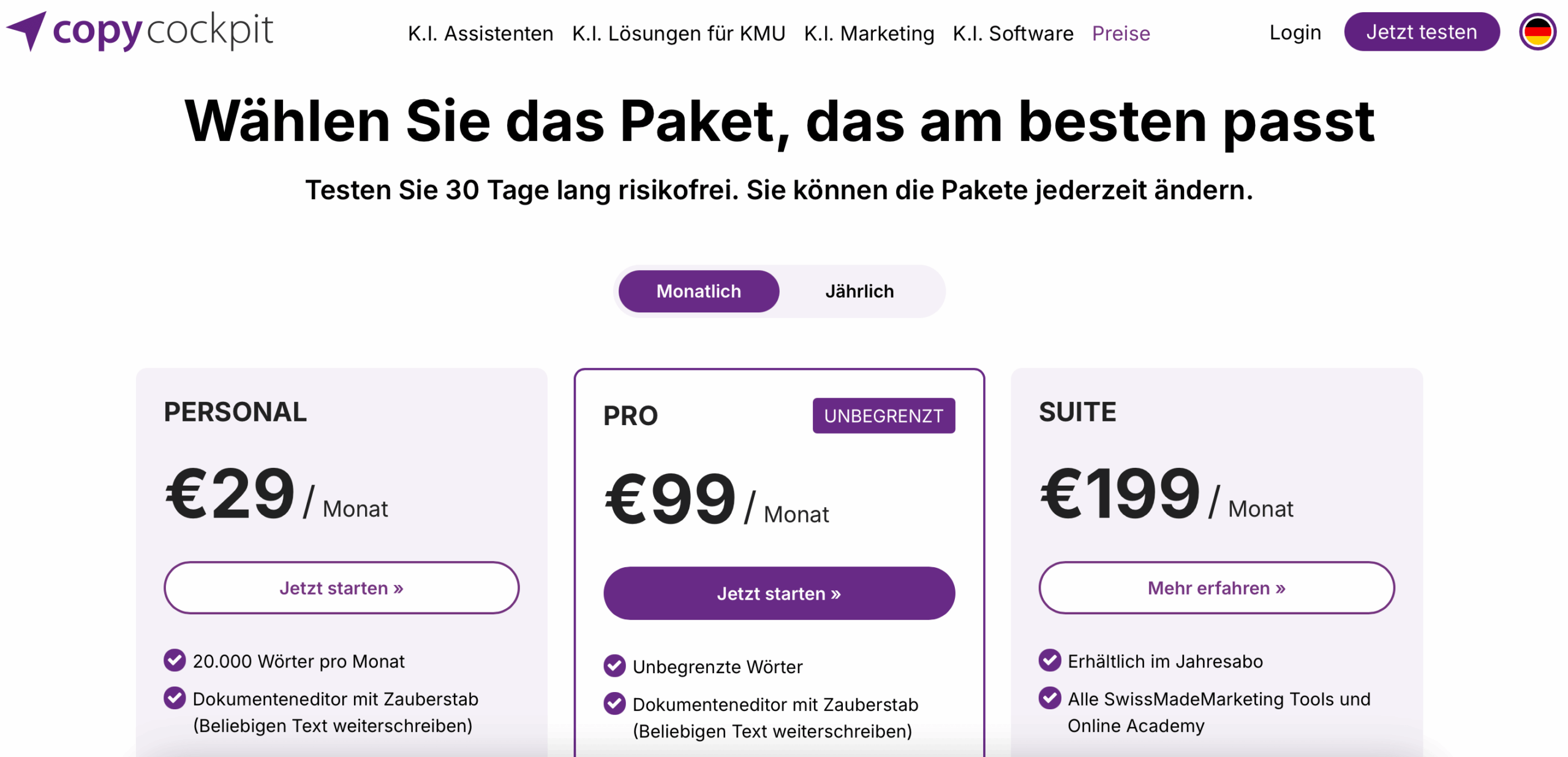Switch billing to Jährlich
The width and height of the screenshot is (1568, 757).
(859, 291)
